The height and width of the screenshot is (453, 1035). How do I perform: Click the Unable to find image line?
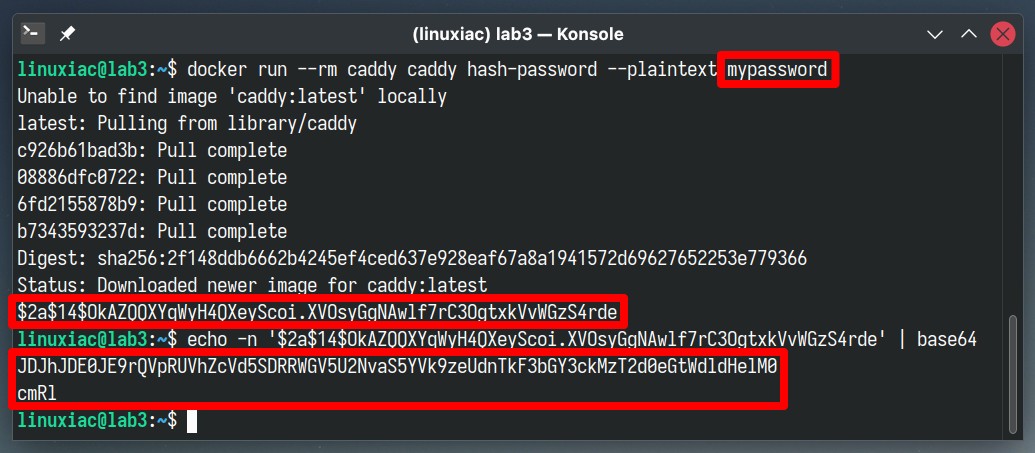[232, 96]
